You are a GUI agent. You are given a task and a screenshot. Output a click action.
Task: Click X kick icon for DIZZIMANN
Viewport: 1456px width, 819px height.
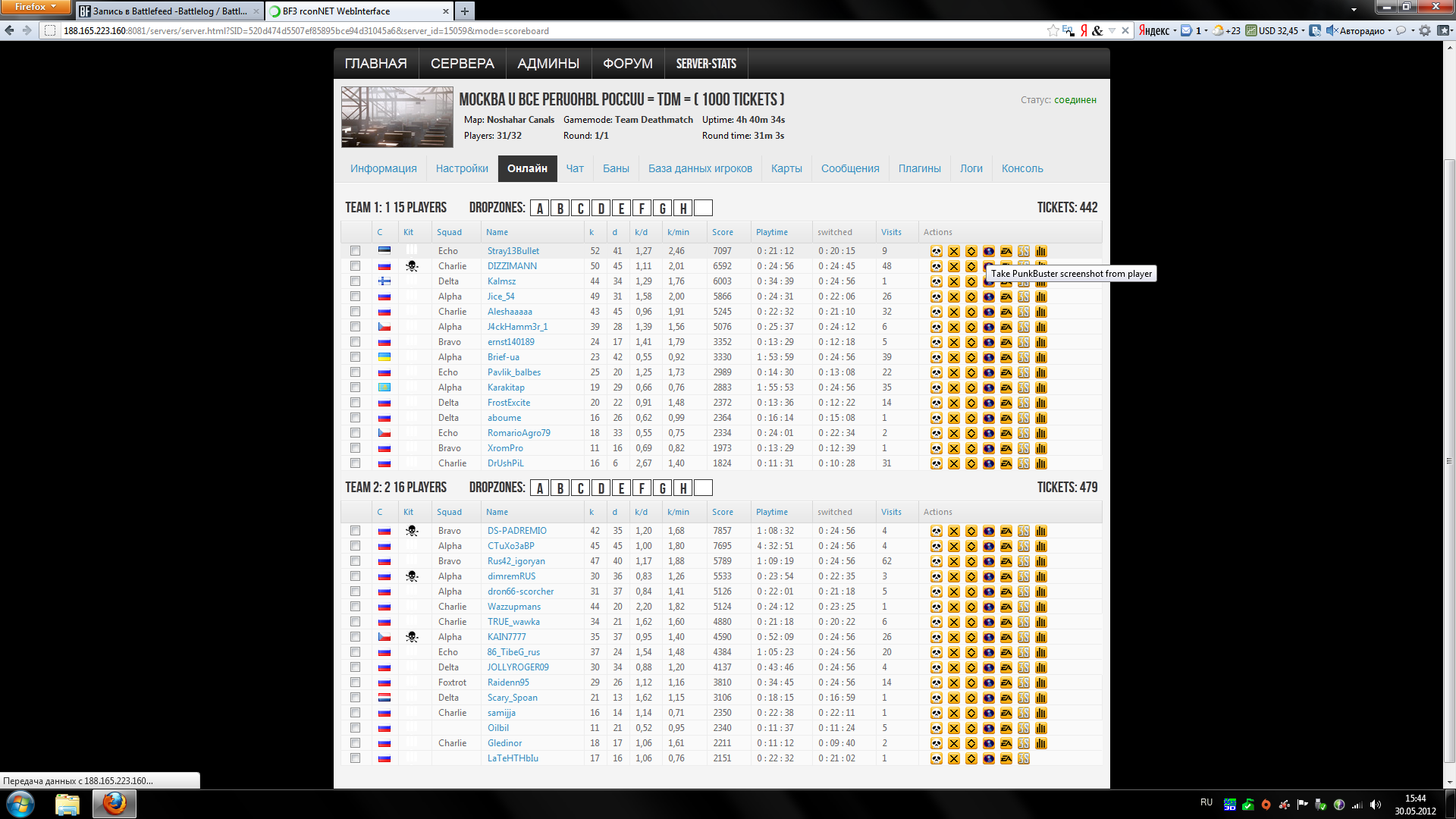954,267
